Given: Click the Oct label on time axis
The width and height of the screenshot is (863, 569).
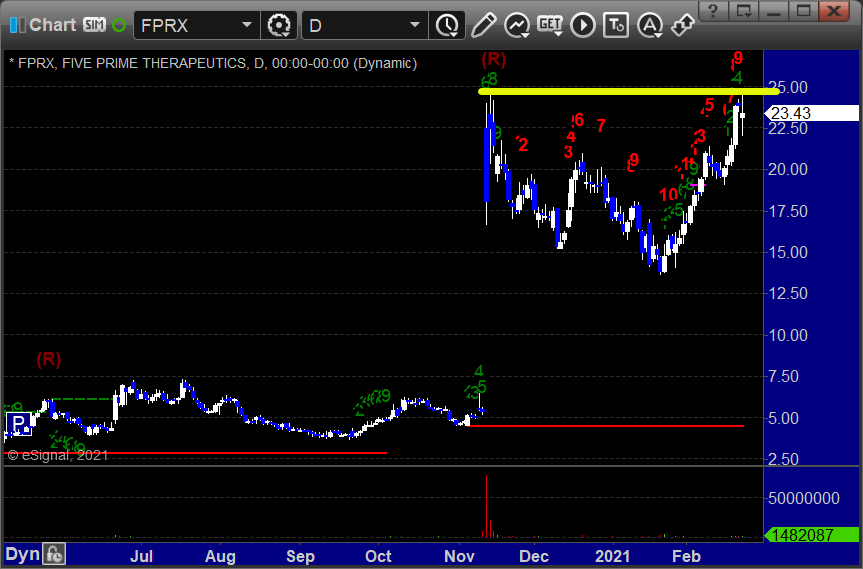Looking at the screenshot, I should pos(378,556).
